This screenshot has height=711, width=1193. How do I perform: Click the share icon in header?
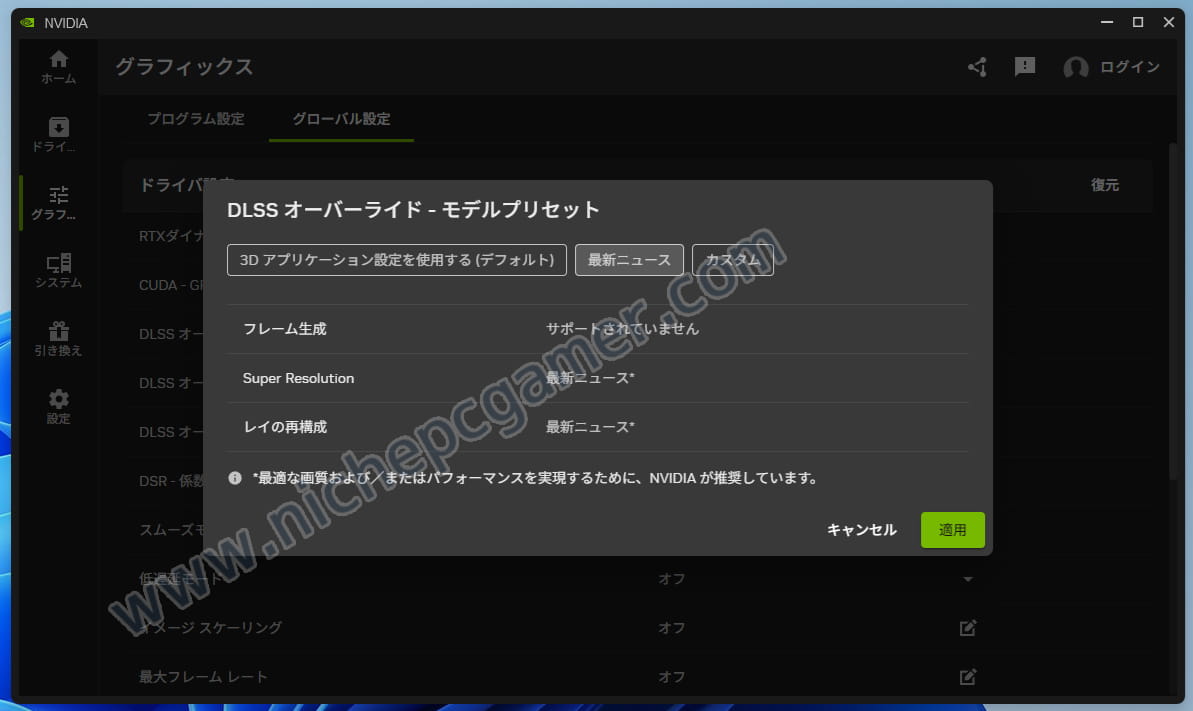tap(977, 67)
